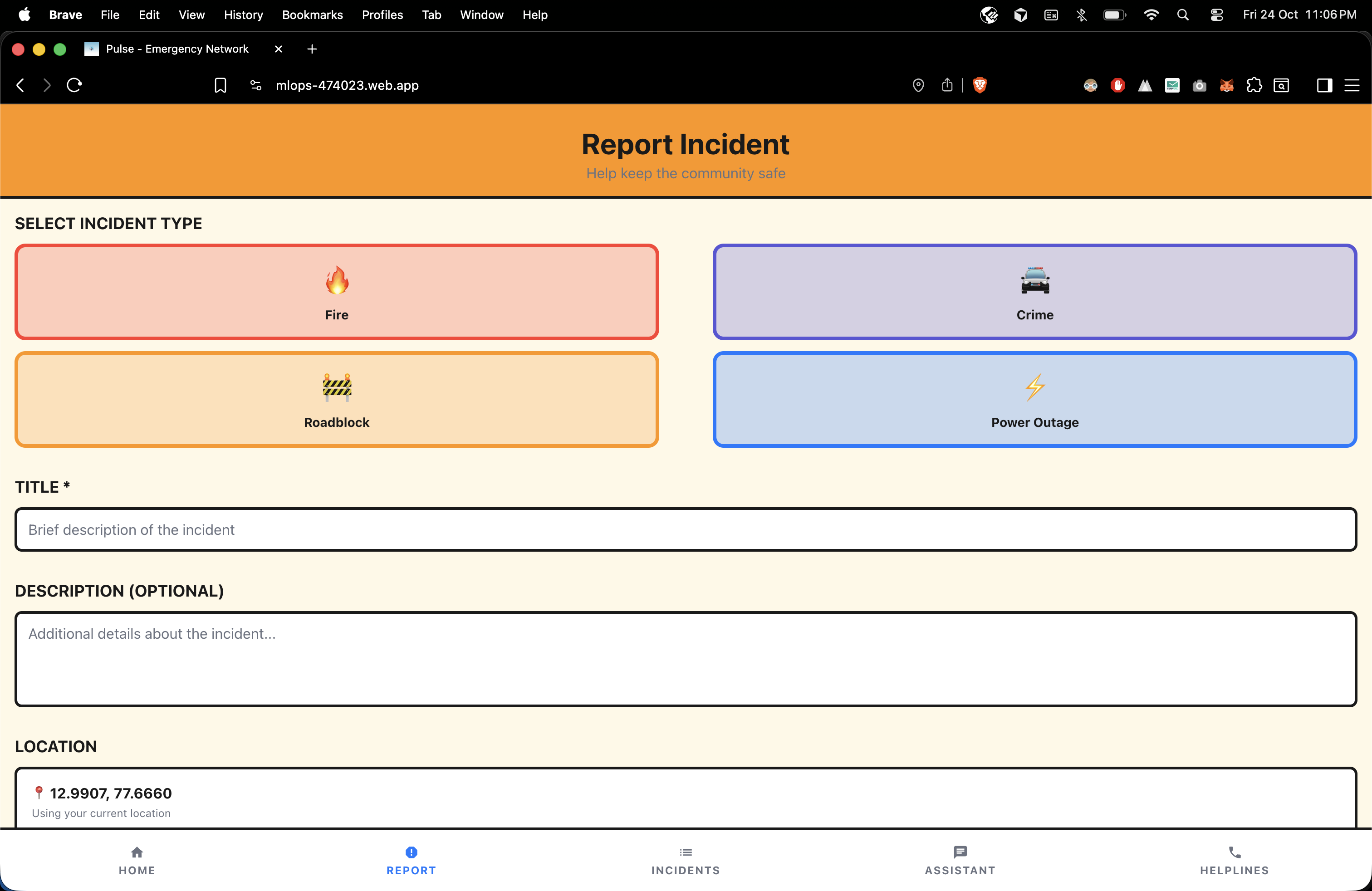
Task: Click the Brave Shields lion icon
Action: [x=980, y=85]
